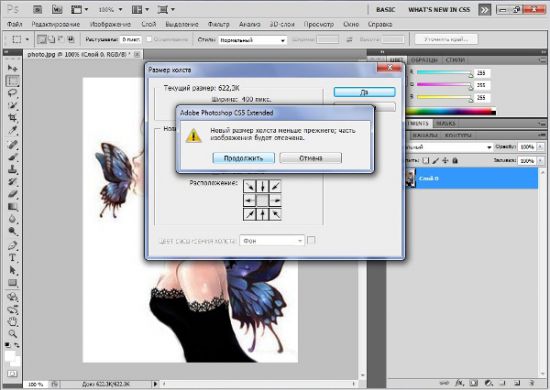550x390 pixels.
Task: Select the Eraser tool
Action: pyautogui.click(x=13, y=194)
